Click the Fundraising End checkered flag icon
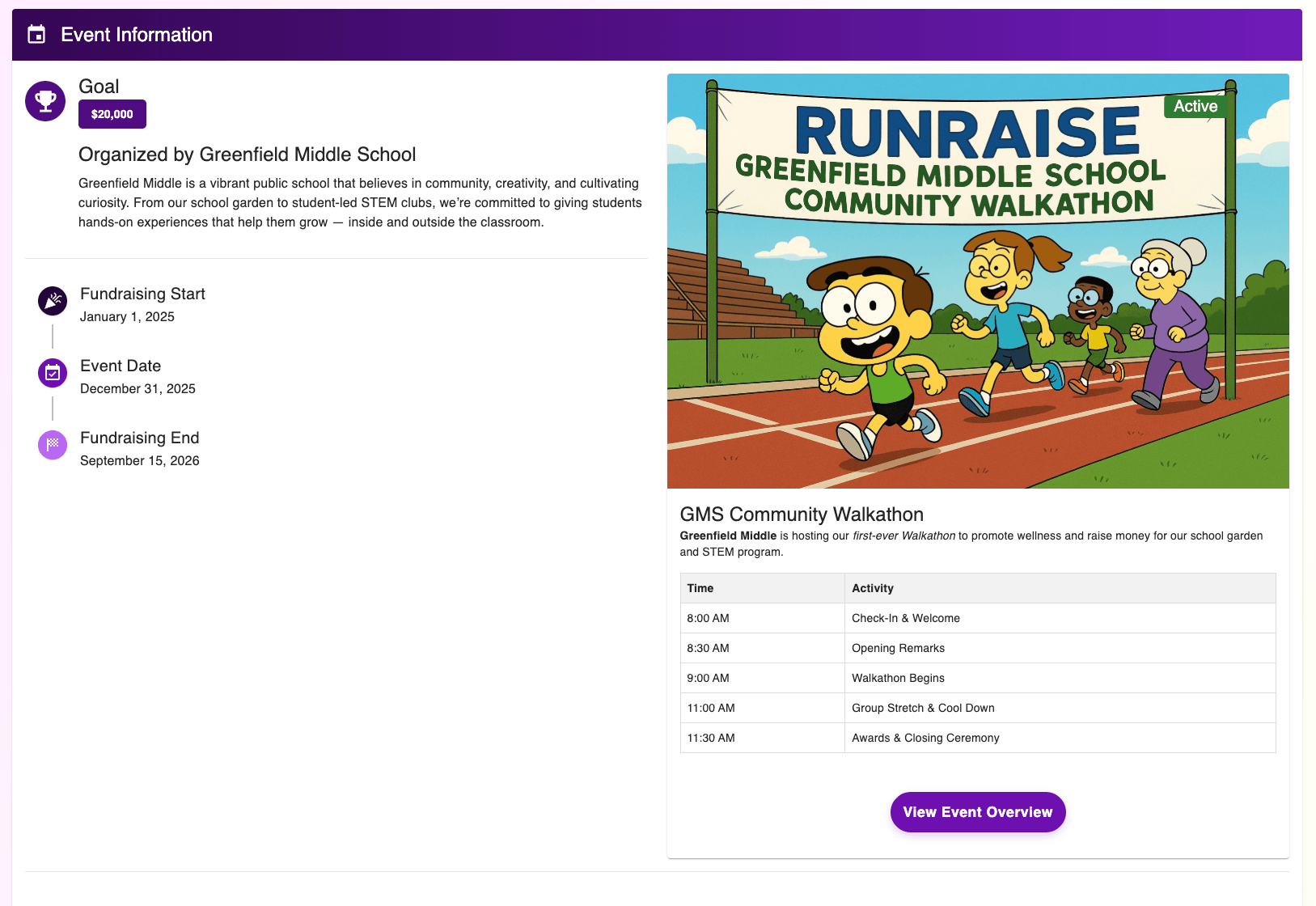This screenshot has width=1316, height=906. coord(53,445)
